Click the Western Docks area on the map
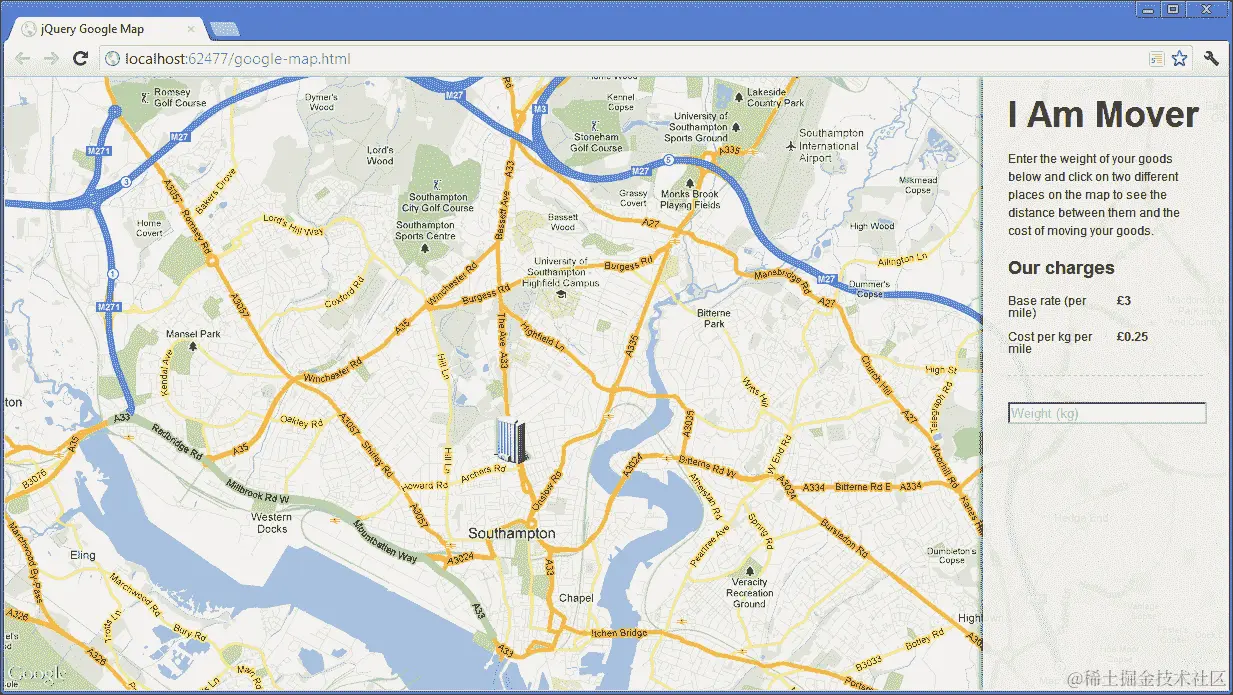The width and height of the screenshot is (1233, 695). (271, 523)
